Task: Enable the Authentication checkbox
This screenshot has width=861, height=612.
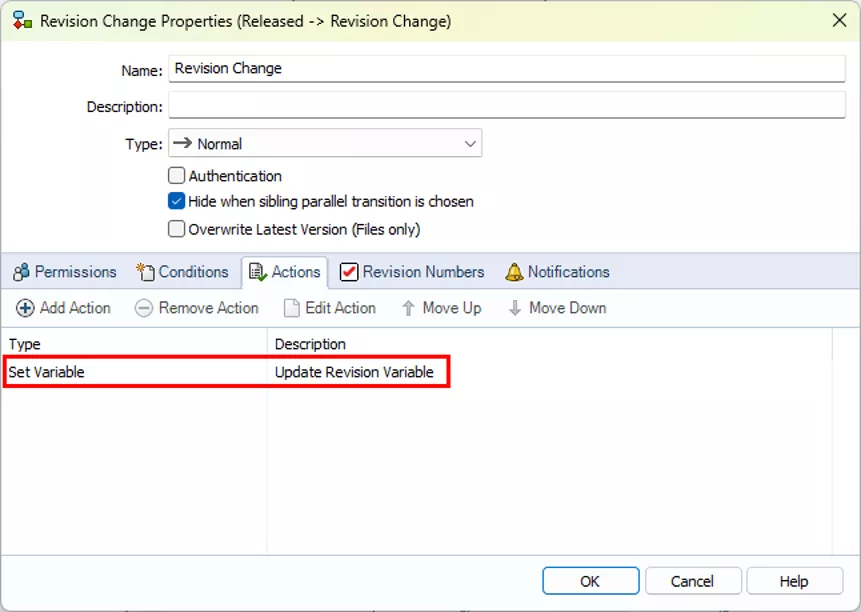Action: (x=176, y=176)
